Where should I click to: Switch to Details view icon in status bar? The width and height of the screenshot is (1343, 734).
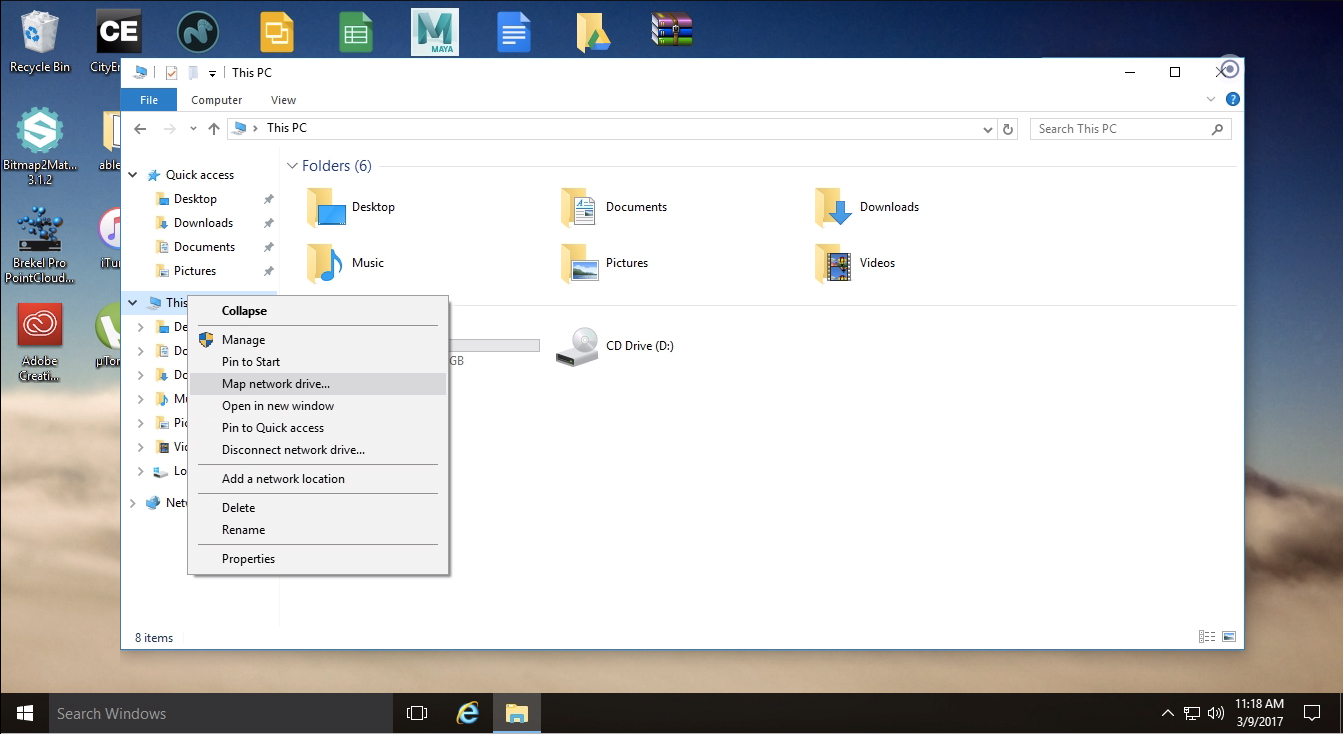[1207, 637]
